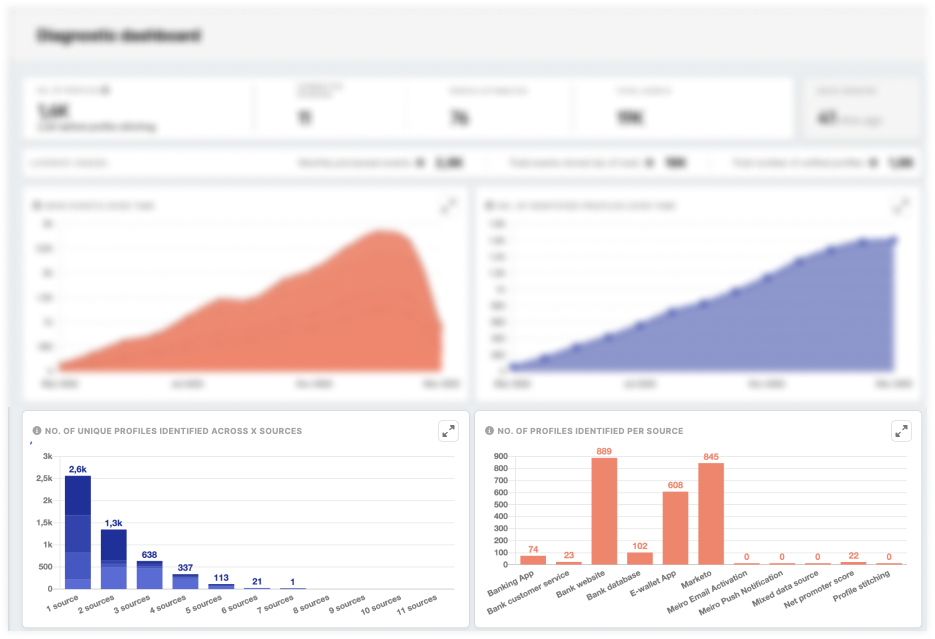Viewport: 935px width, 639px height.
Task: Click the "337" value label
Action: point(185,567)
